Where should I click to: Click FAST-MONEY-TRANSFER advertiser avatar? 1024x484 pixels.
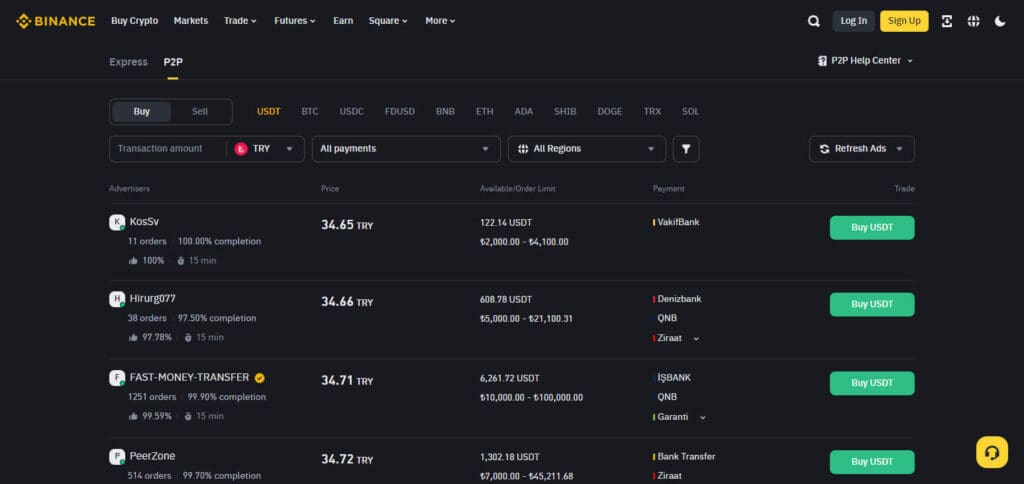point(117,378)
